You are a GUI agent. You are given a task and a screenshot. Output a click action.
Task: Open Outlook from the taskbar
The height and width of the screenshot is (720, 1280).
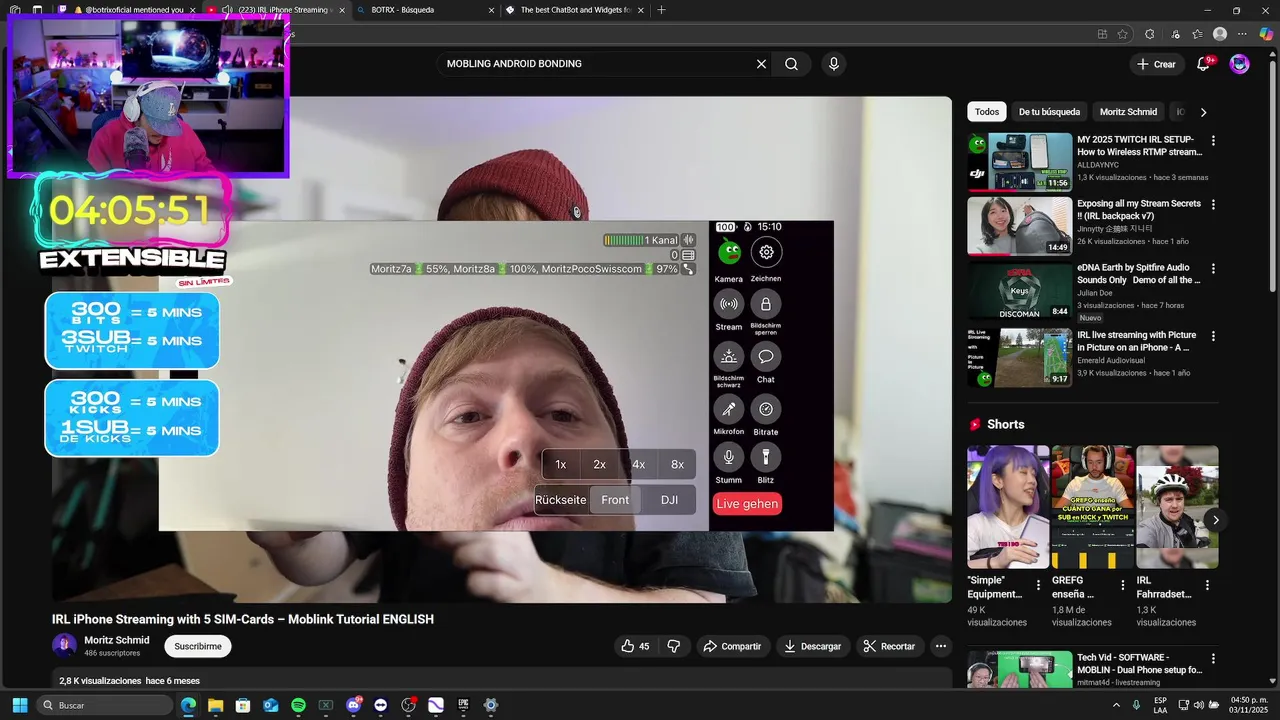click(x=270, y=705)
